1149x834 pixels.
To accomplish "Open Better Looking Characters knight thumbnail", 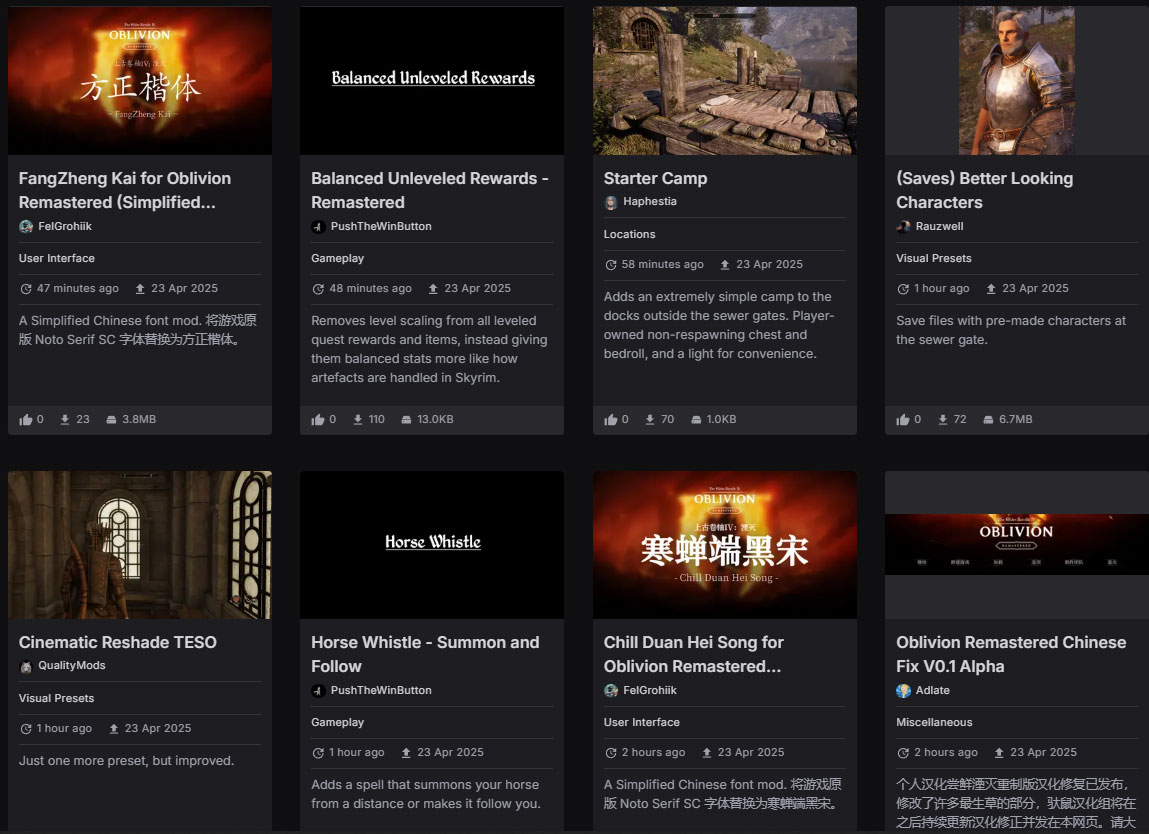I will (x=1017, y=81).
